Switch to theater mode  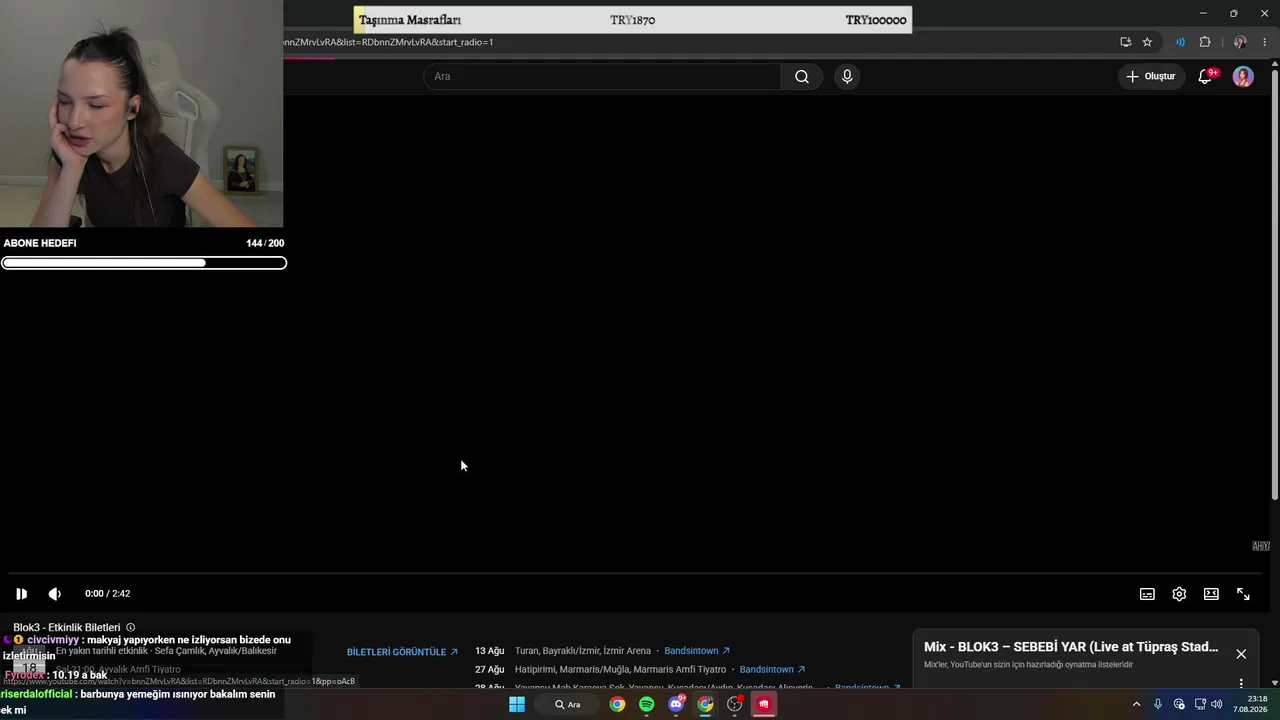click(x=1211, y=594)
